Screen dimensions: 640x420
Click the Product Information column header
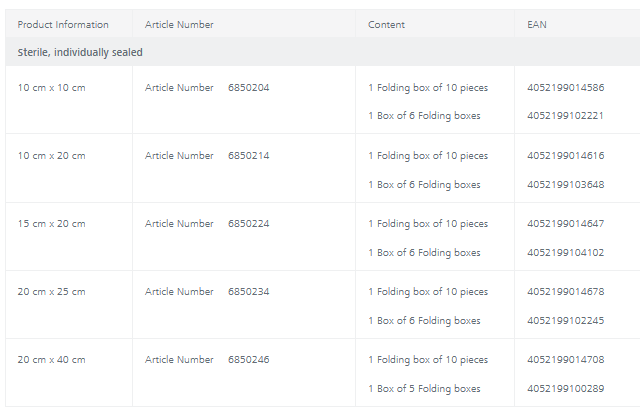point(63,25)
